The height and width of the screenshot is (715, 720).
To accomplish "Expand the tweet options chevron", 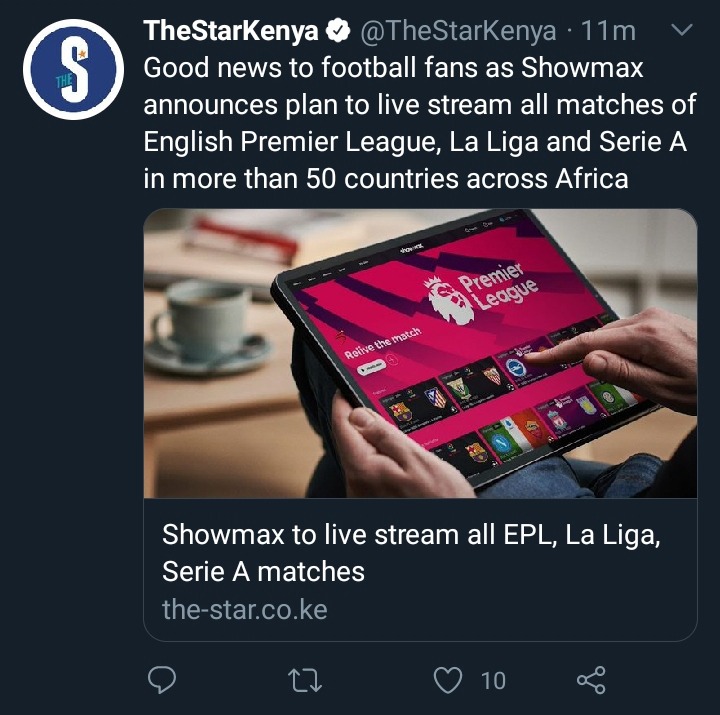I will 681,30.
